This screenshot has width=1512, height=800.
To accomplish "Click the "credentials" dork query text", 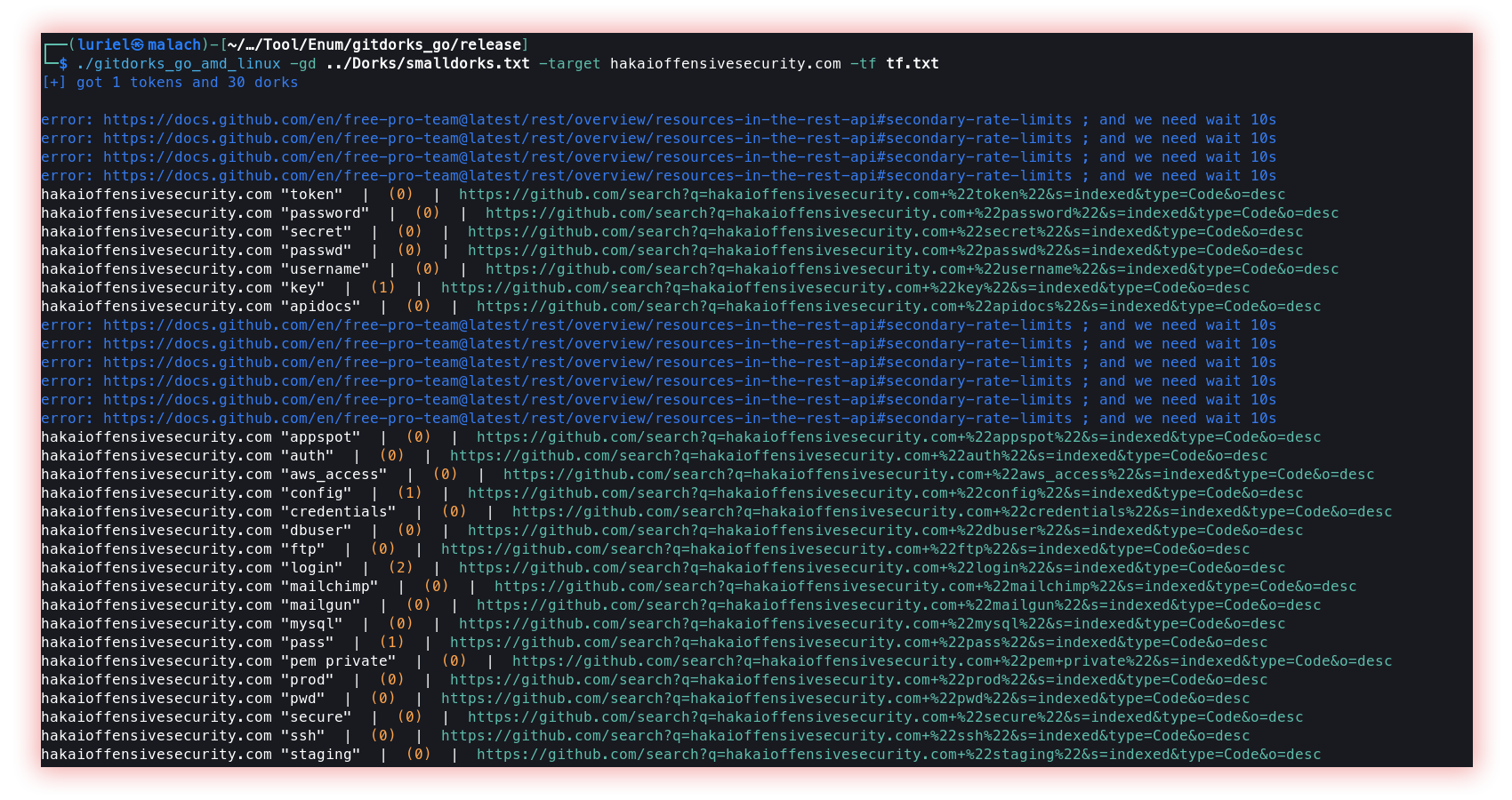I will 338,512.
